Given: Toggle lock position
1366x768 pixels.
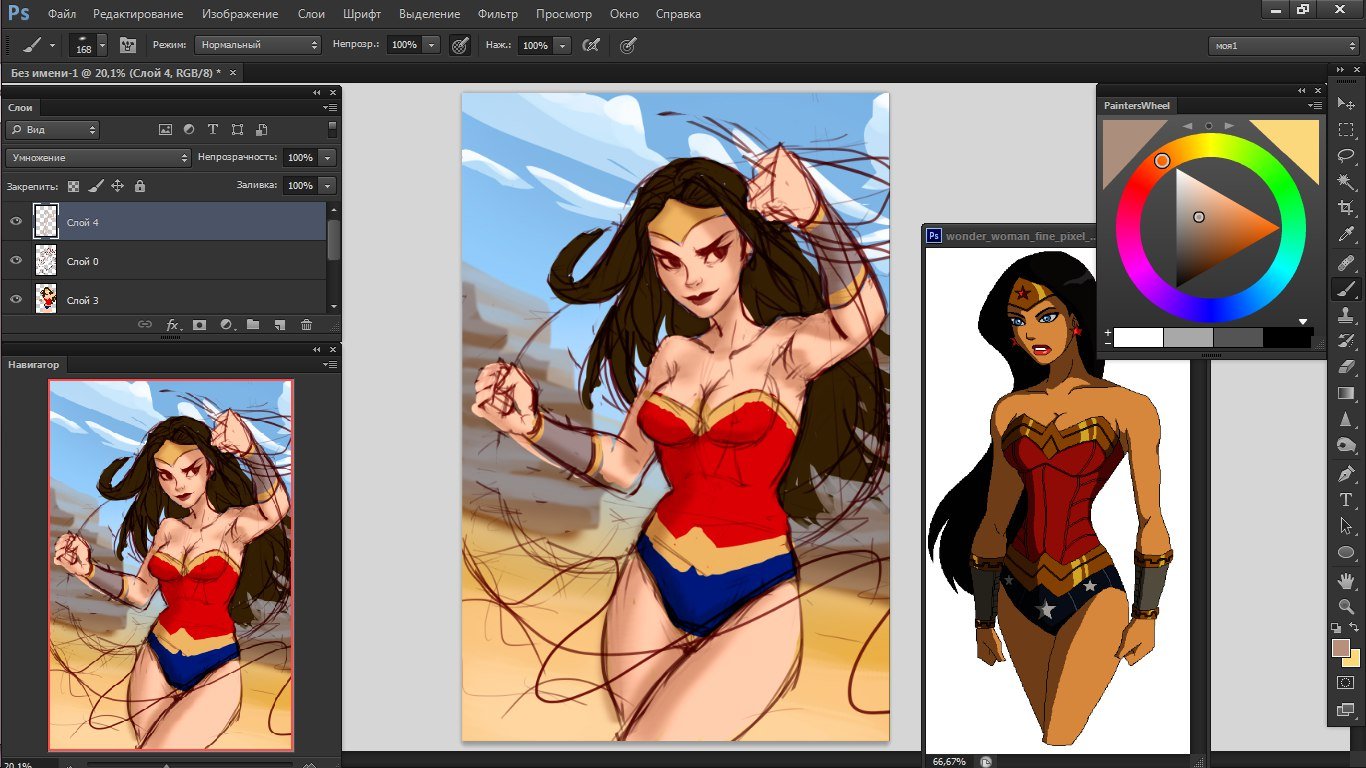Looking at the screenshot, I should 117,186.
